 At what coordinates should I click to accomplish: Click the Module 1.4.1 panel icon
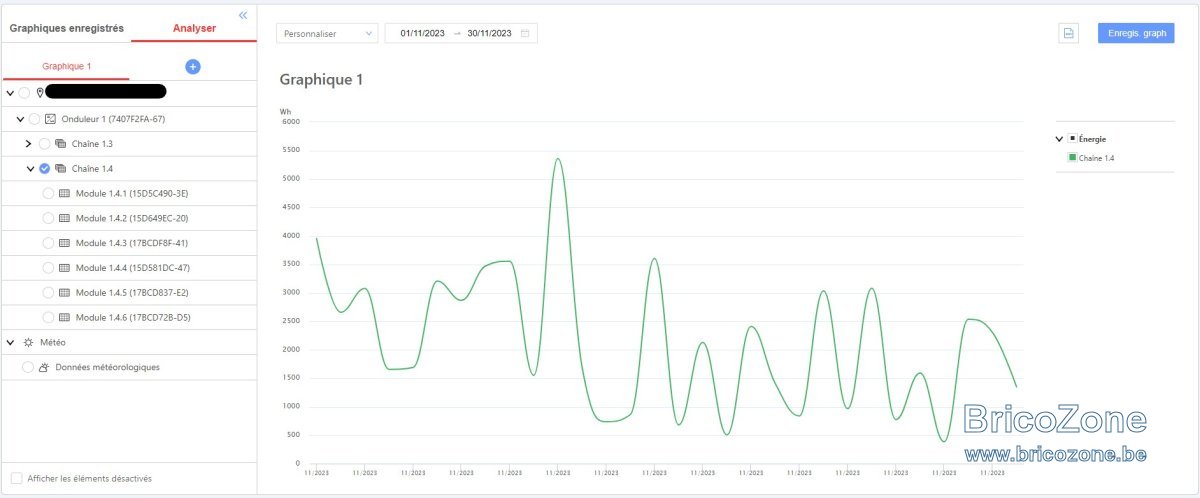point(65,193)
